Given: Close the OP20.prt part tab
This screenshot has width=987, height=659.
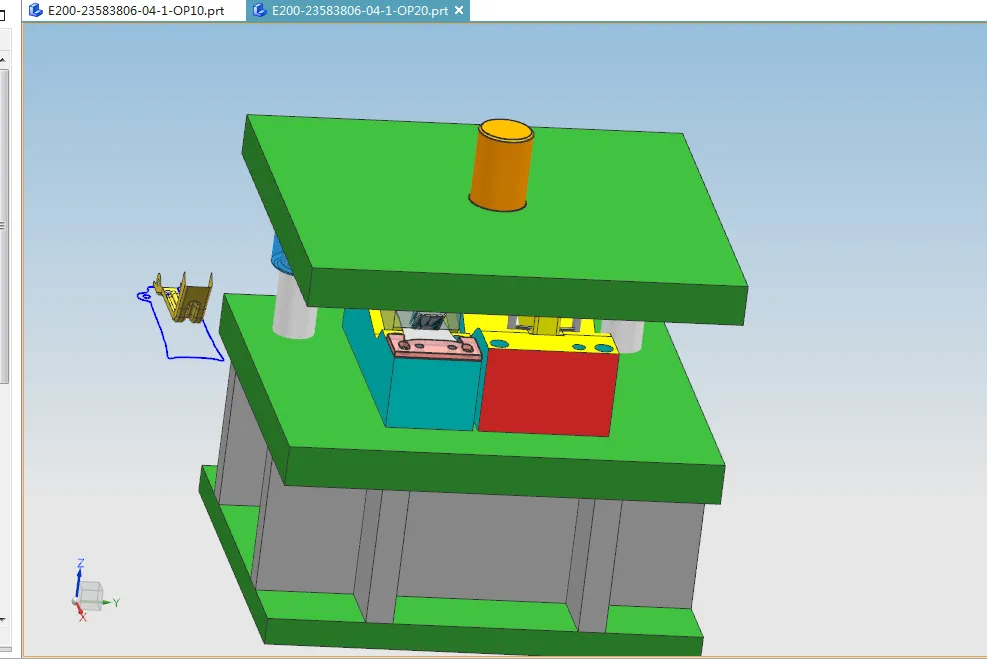Looking at the screenshot, I should point(458,12).
